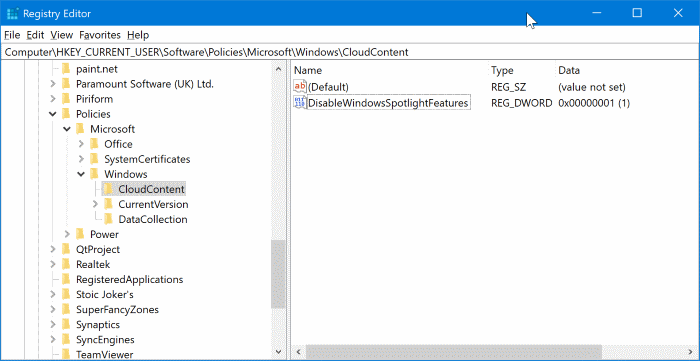Click the Paramount Software folder icon
Screen dimensions: 700x361
pyautogui.click(x=66, y=84)
